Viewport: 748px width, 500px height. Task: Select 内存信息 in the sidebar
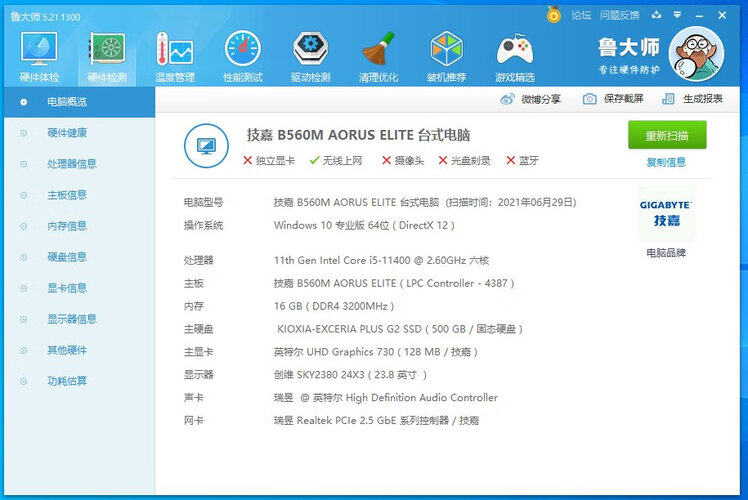79,226
